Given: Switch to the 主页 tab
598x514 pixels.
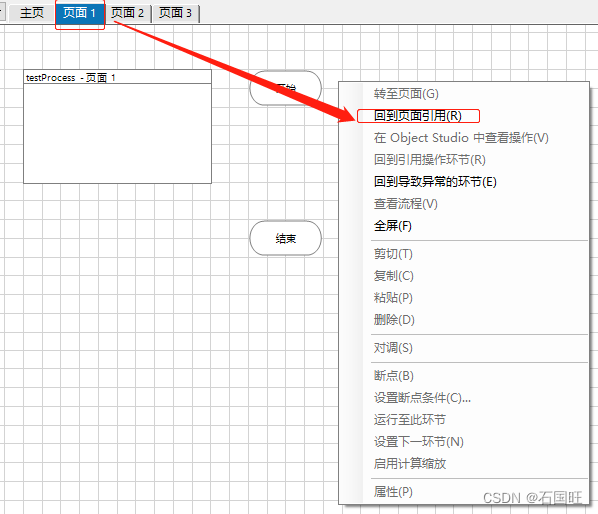Looking at the screenshot, I should [32, 13].
